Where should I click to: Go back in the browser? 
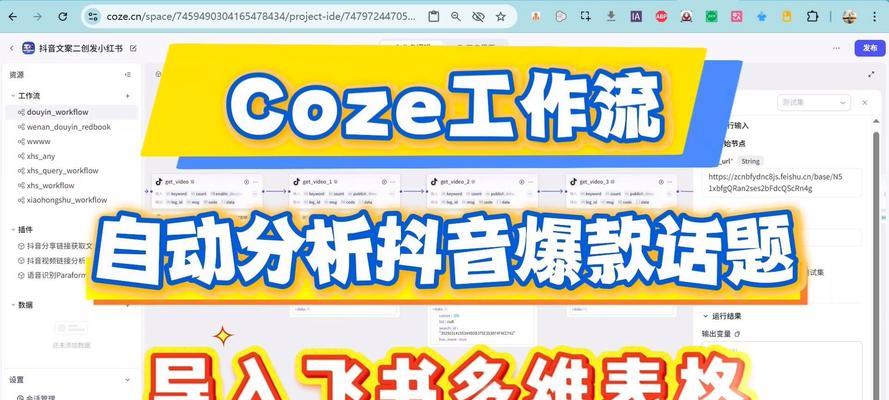click(x=12, y=17)
